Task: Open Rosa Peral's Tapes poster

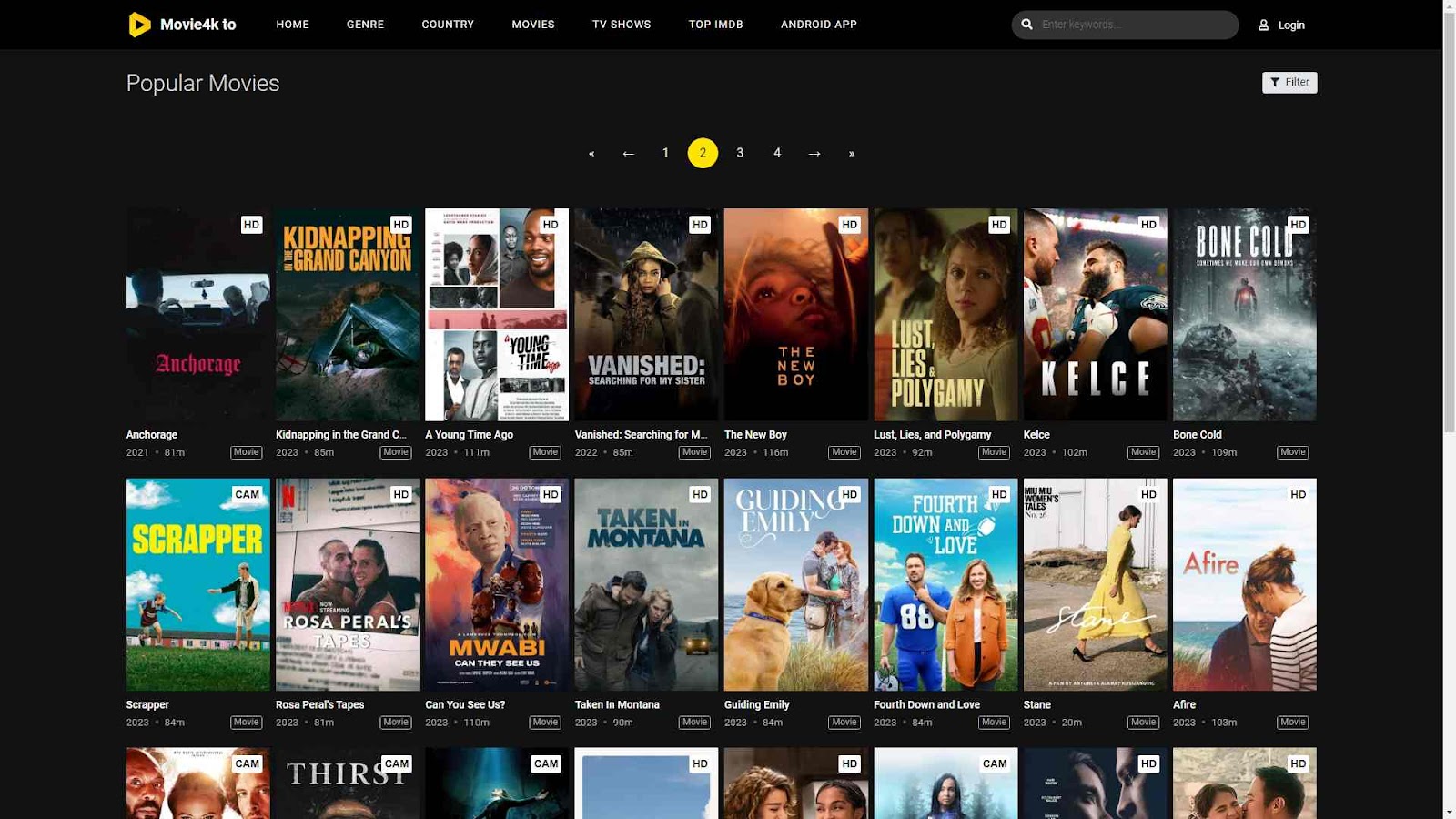Action: [x=348, y=585]
